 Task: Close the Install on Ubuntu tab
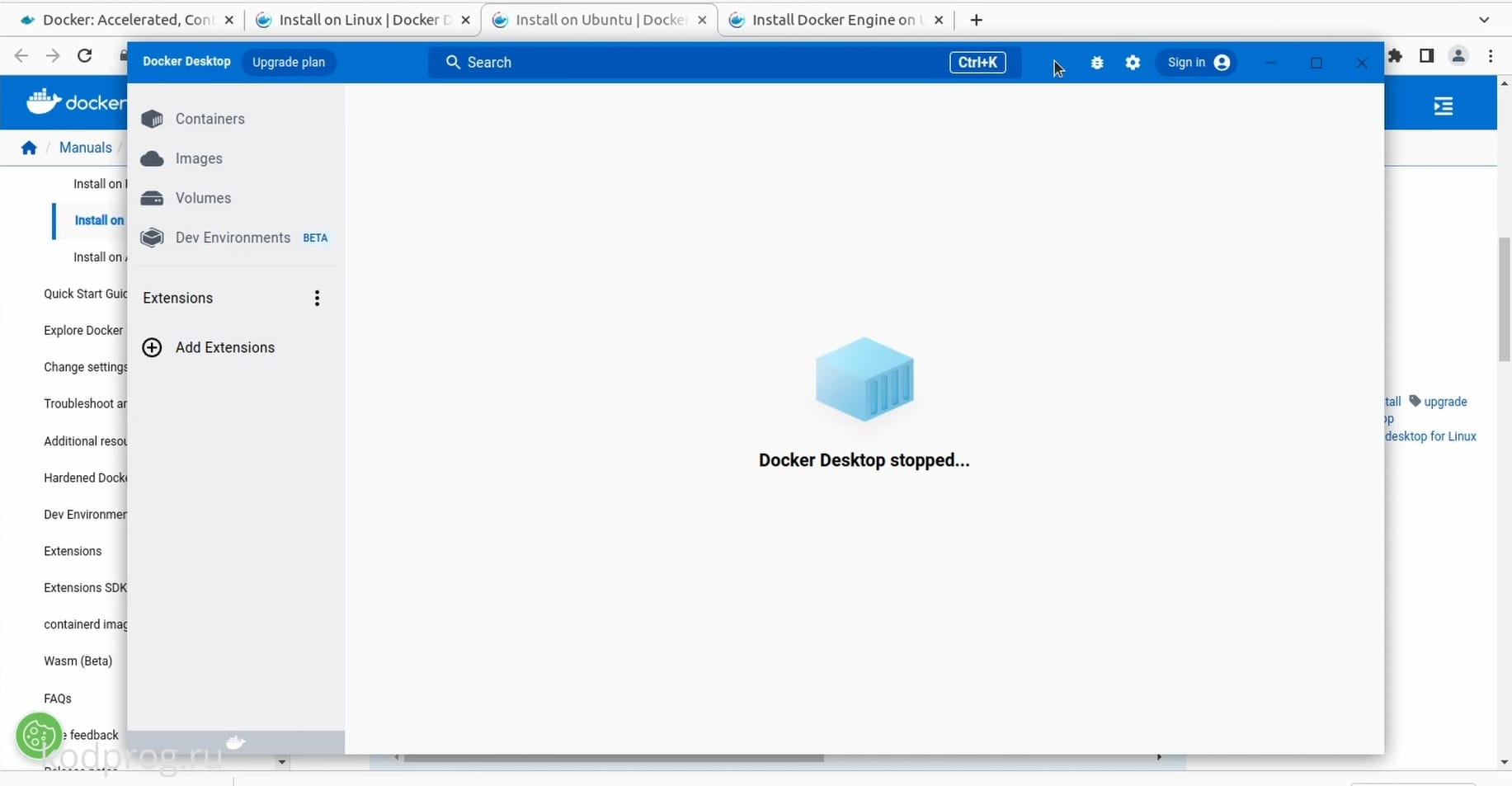[x=702, y=21]
